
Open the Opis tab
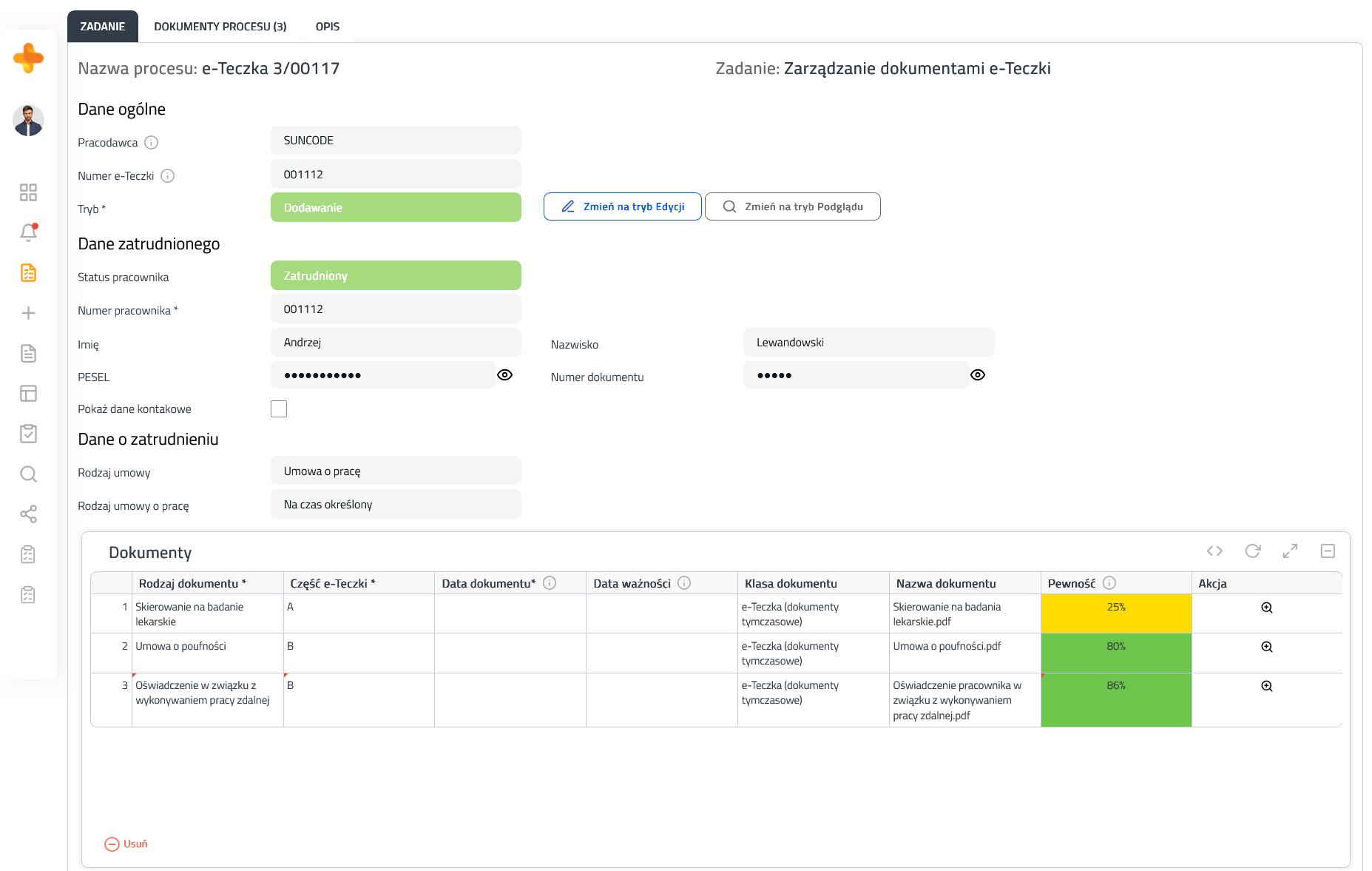point(327,27)
